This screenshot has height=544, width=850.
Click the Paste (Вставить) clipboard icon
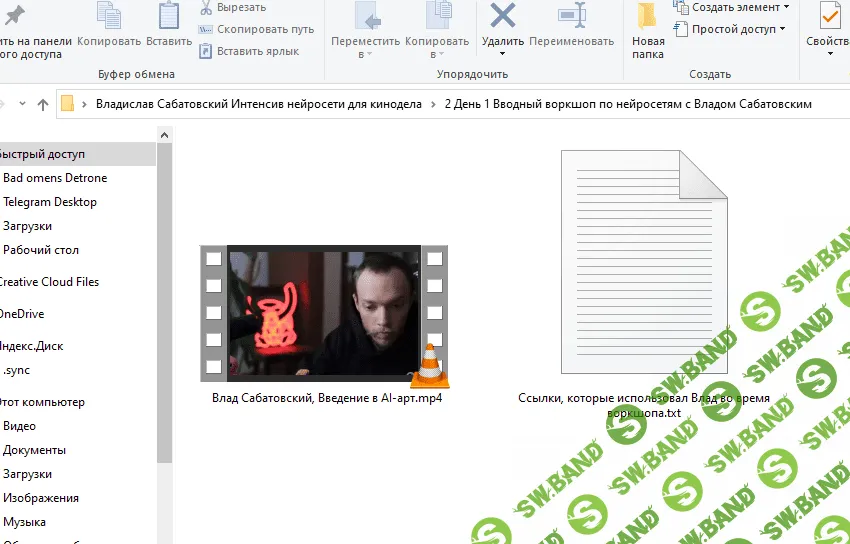169,17
